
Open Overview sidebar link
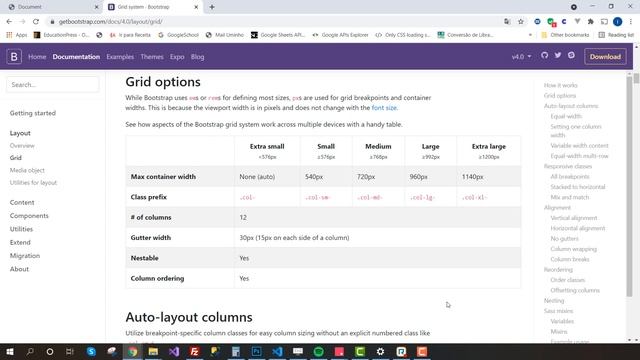[x=22, y=145]
